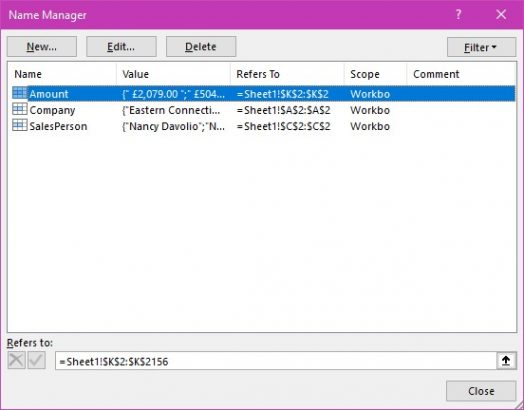This screenshot has height=410, width=524.
Task: Click the Amount named range icon
Action: click(20, 93)
